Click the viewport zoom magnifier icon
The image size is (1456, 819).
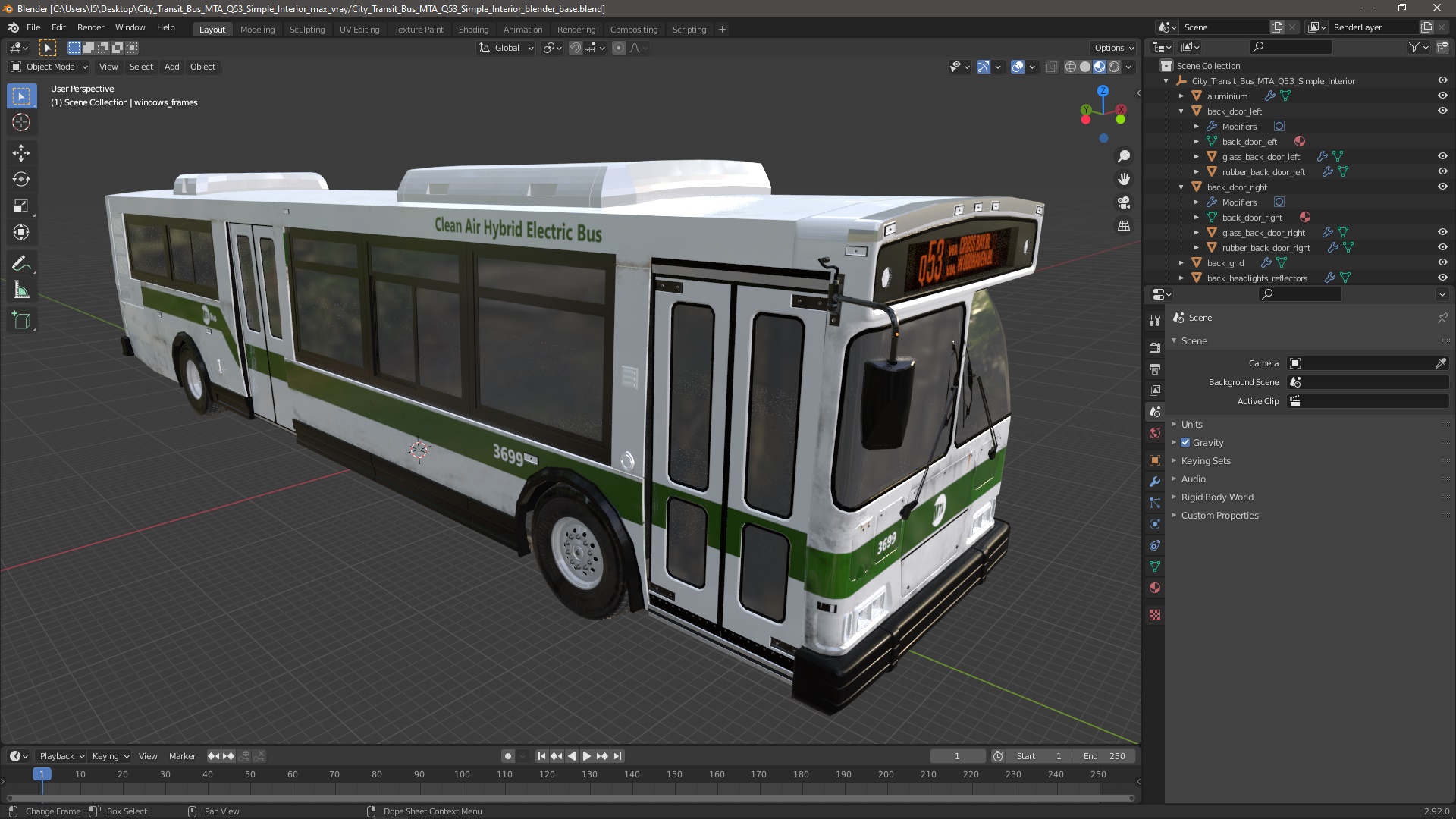1124,156
